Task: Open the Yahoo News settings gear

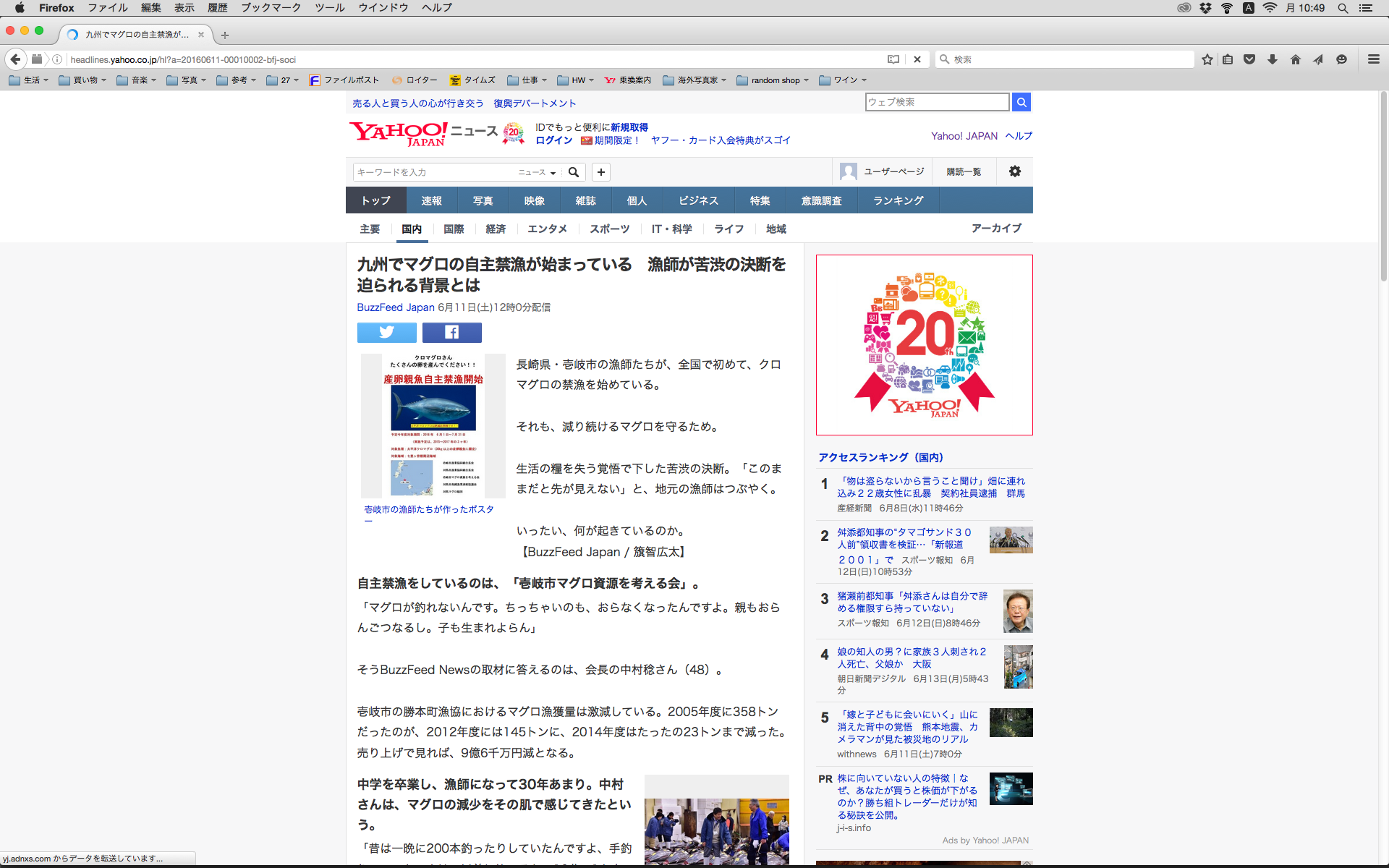Action: [x=1014, y=171]
